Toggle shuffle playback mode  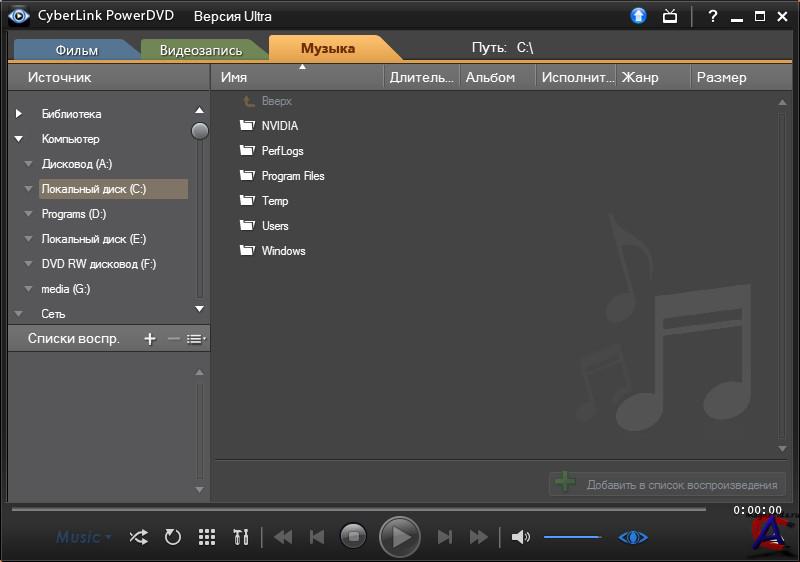click(x=138, y=537)
